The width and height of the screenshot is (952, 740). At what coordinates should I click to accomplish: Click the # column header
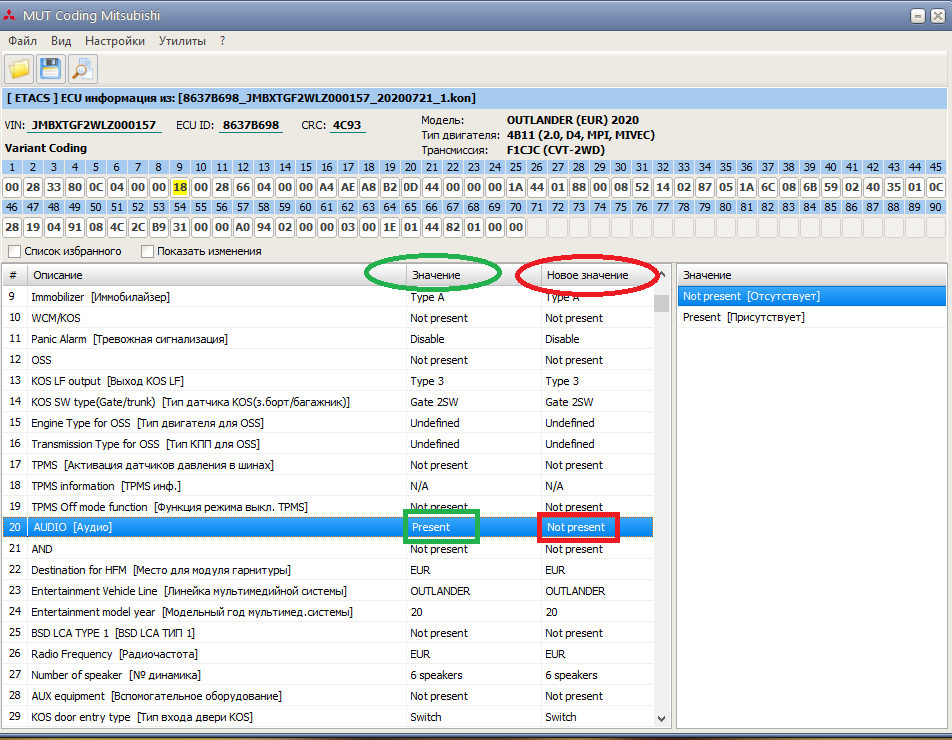tap(15, 275)
